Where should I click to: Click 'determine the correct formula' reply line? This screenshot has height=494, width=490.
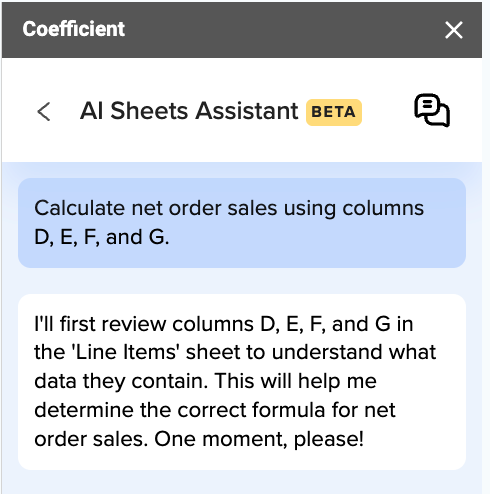pyautogui.click(x=215, y=410)
